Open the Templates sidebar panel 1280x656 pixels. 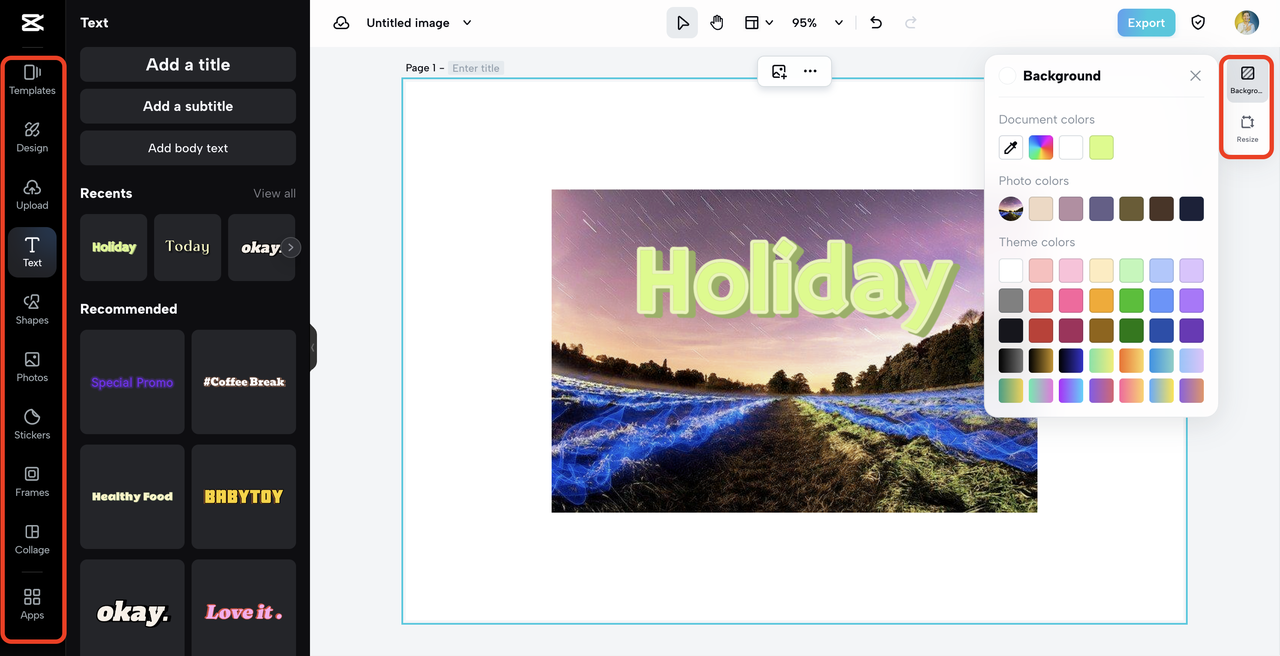tap(32, 80)
